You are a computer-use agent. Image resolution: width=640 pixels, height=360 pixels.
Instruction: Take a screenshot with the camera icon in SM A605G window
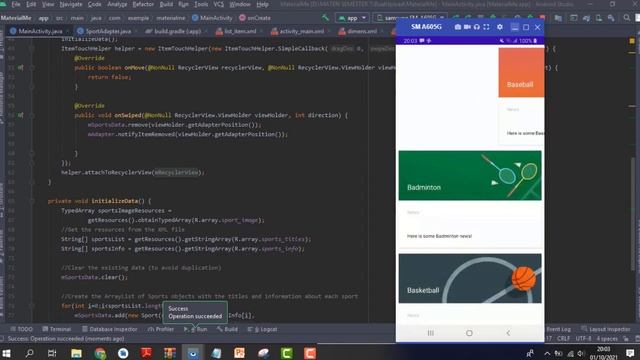pos(458,27)
